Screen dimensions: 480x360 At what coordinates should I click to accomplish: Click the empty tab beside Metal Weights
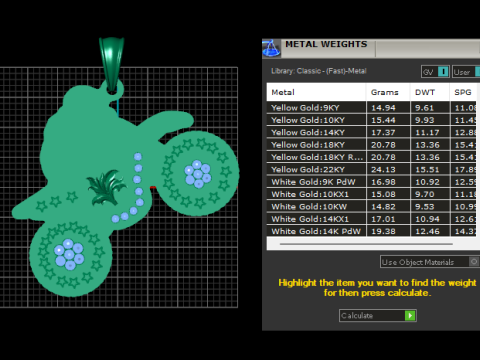point(427,49)
